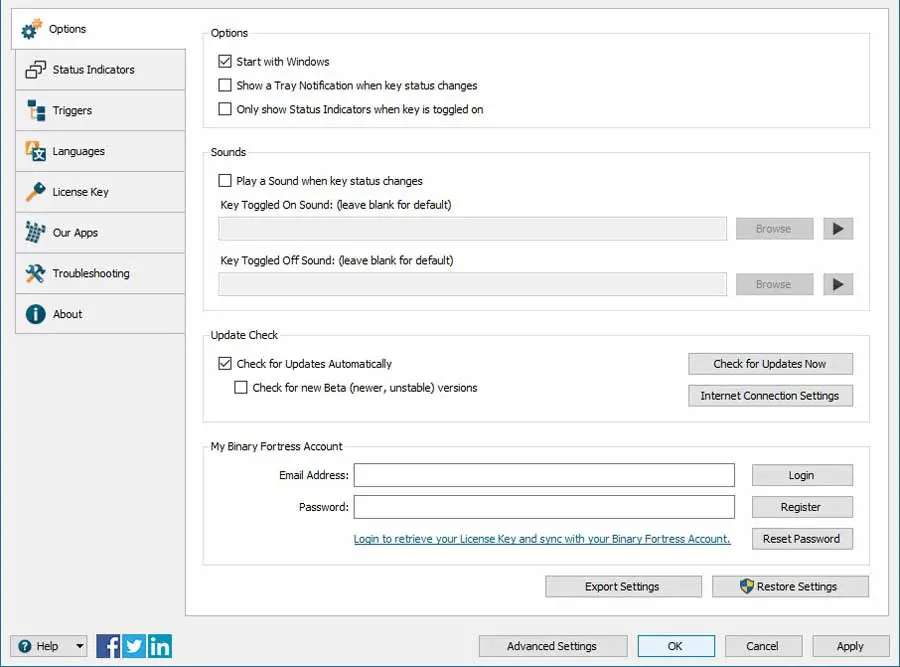
Task: Click the LinkedIn icon
Action: click(159, 646)
